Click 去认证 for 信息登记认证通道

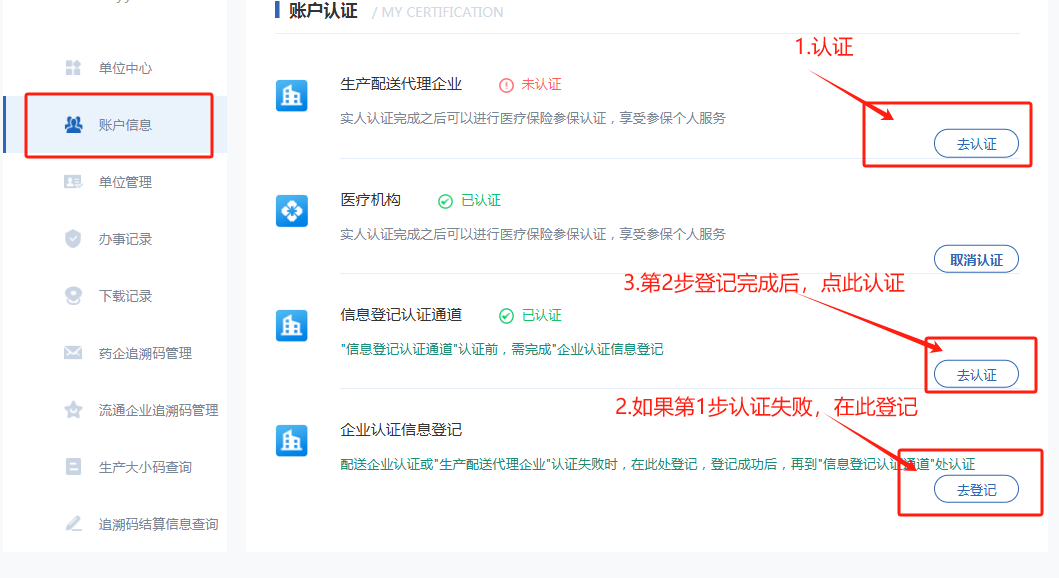pyautogui.click(x=976, y=375)
